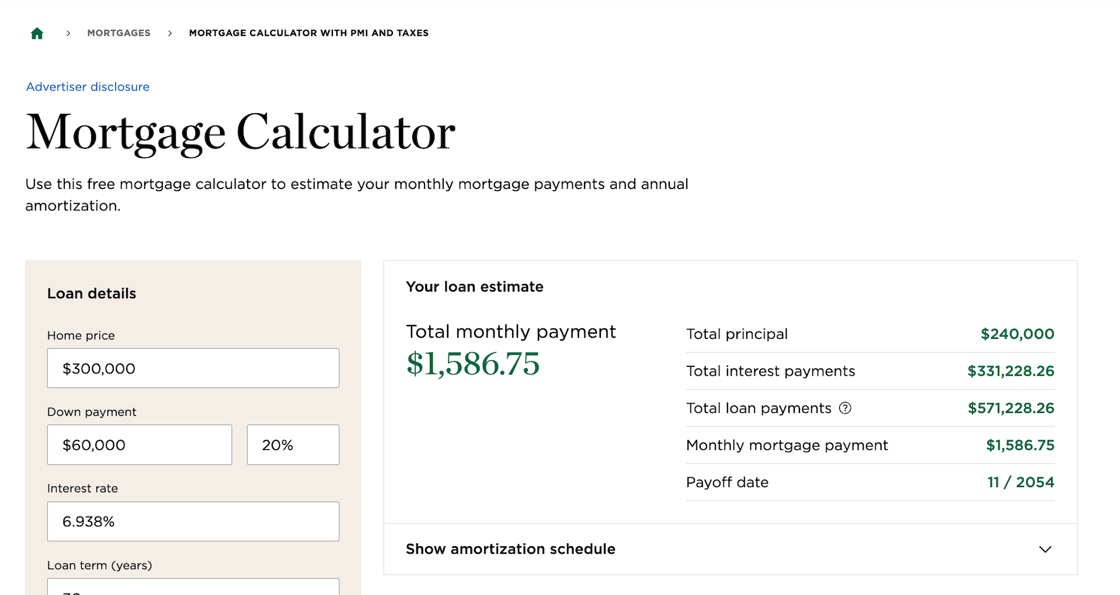Open the MORTGAGES breadcrumb link
This screenshot has height=595, width=1120.
click(119, 33)
